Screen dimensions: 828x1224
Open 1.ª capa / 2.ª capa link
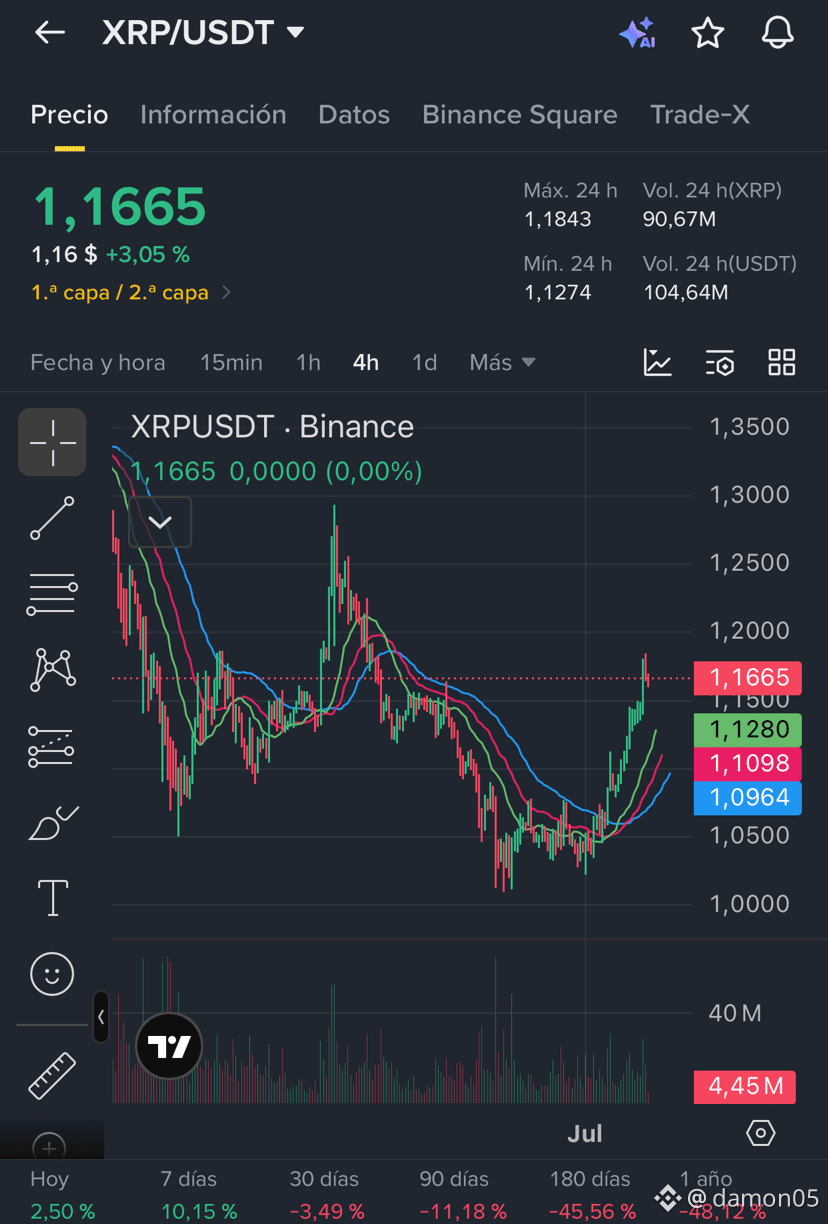click(x=131, y=293)
